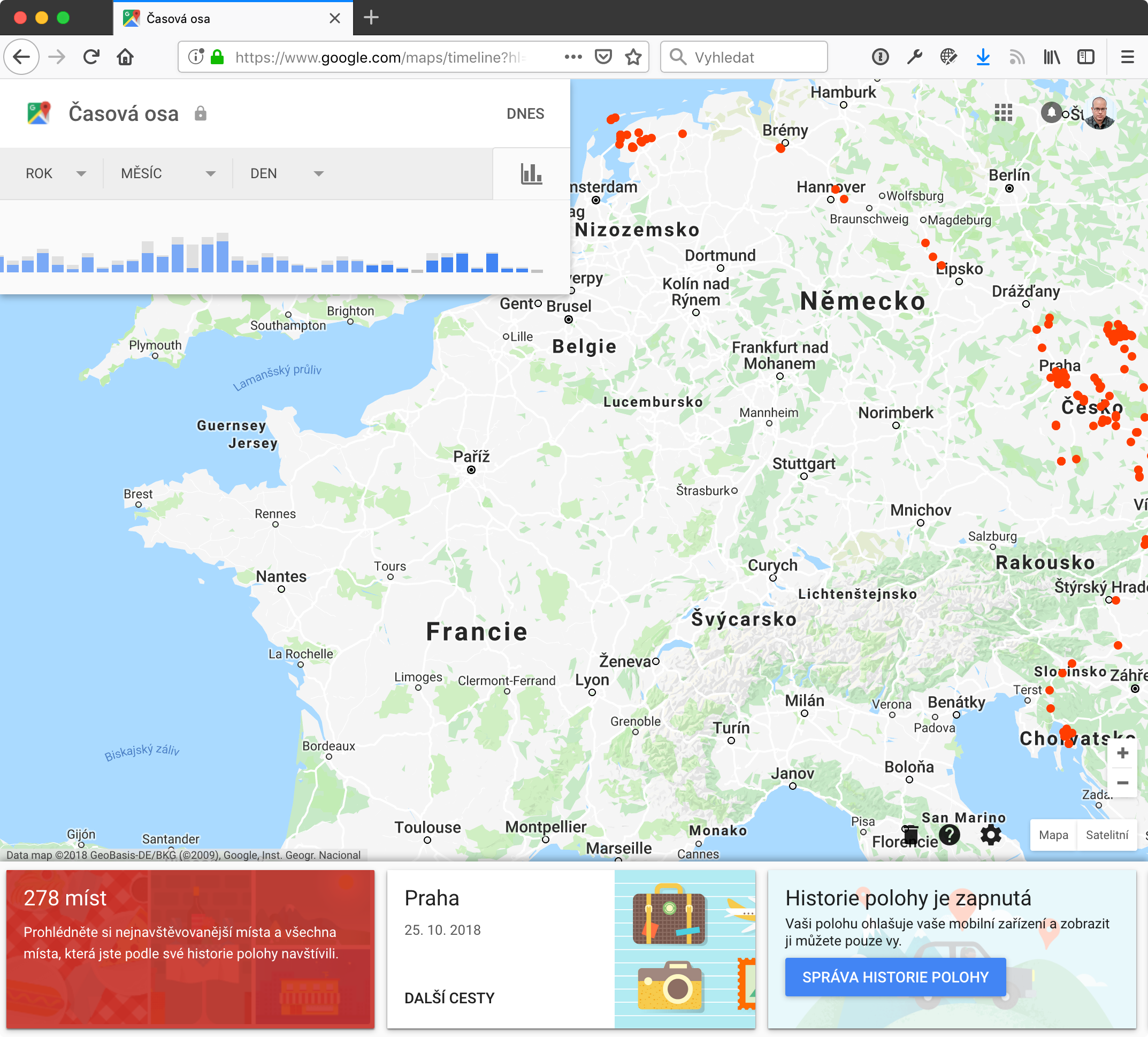Click the trash delete icon on map
Image resolution: width=1148 pixels, height=1037 pixels.
pyautogui.click(x=910, y=834)
